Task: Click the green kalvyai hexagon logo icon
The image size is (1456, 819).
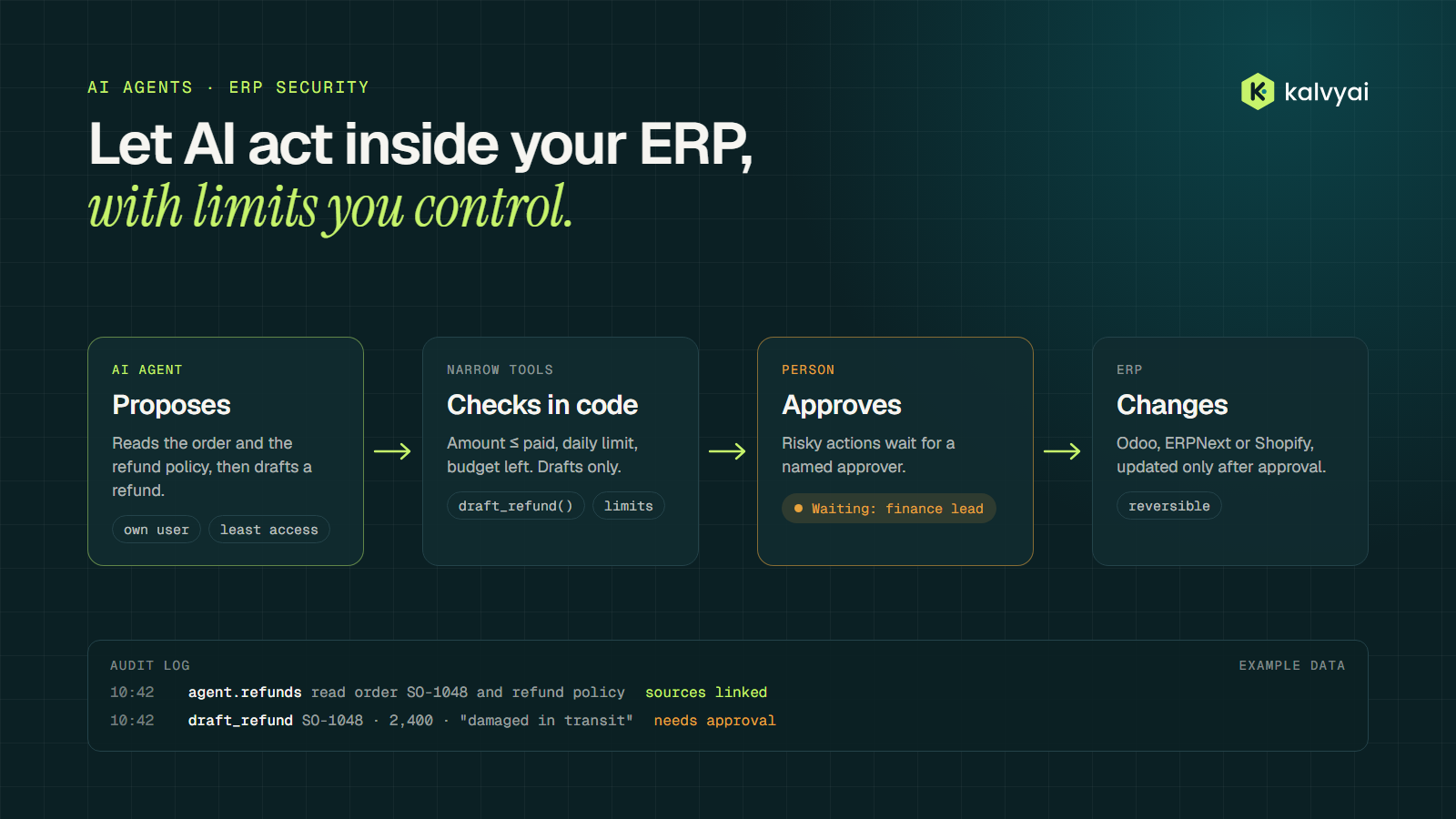Action: pyautogui.click(x=1258, y=91)
